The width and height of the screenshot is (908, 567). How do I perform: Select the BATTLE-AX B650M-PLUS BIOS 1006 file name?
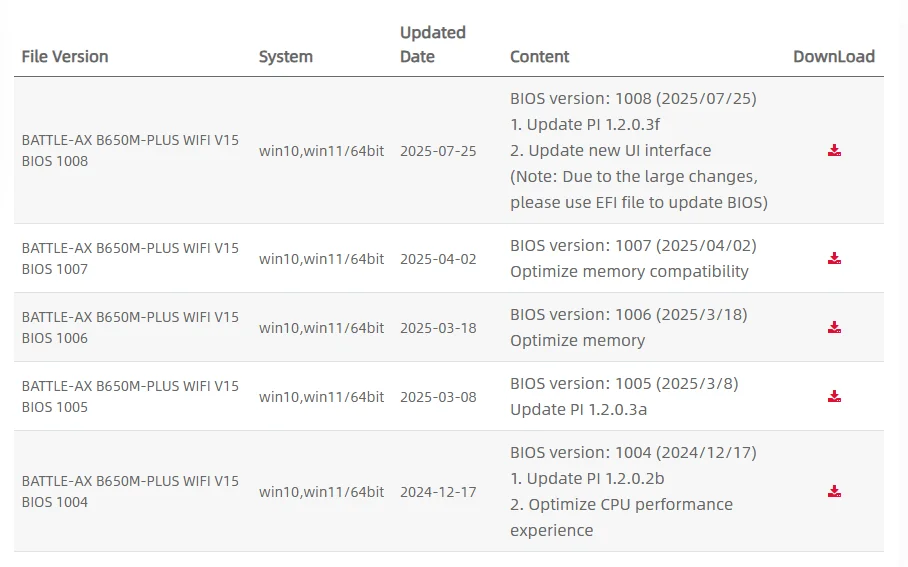tap(130, 328)
